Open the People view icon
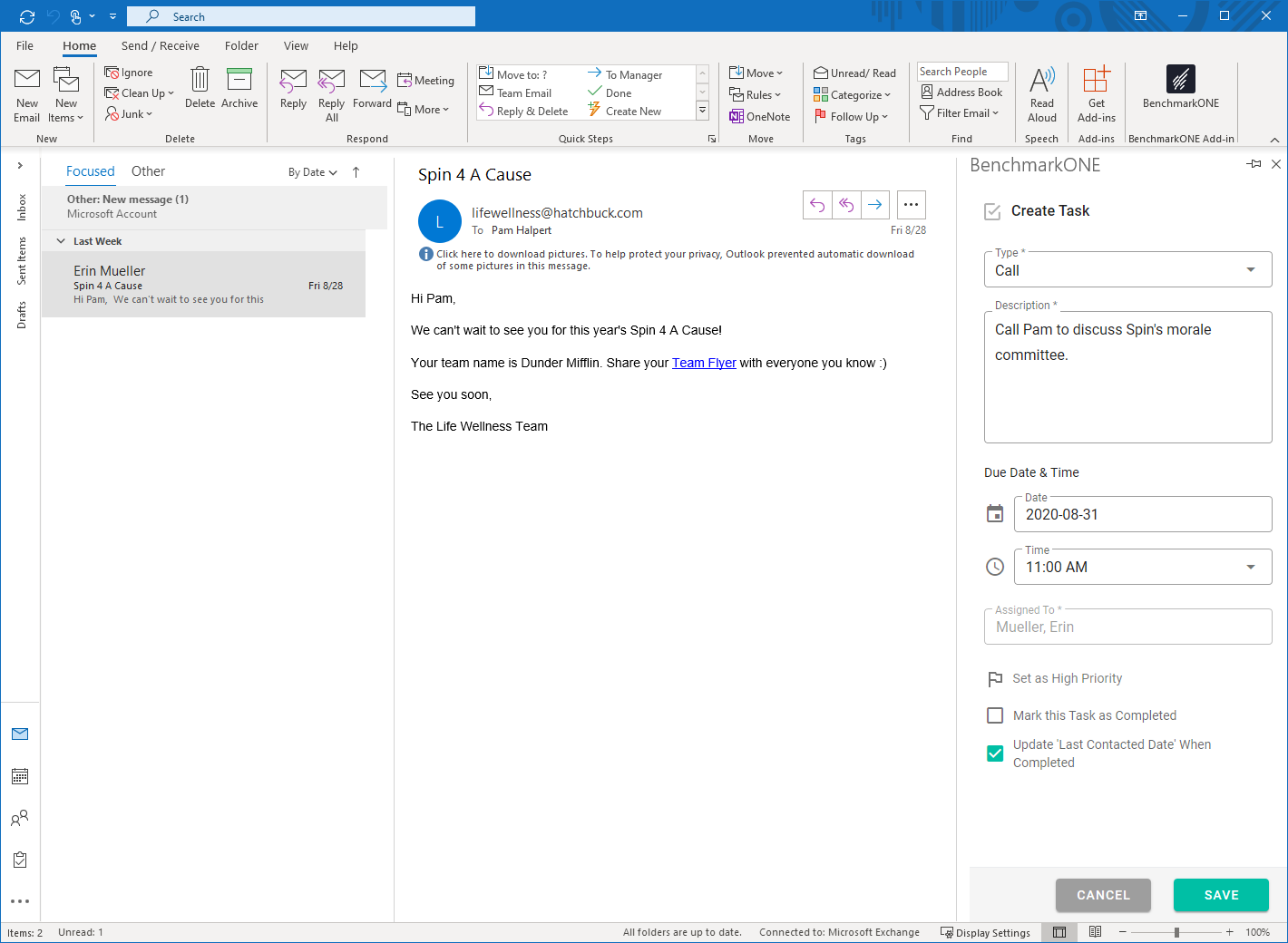 [20, 818]
